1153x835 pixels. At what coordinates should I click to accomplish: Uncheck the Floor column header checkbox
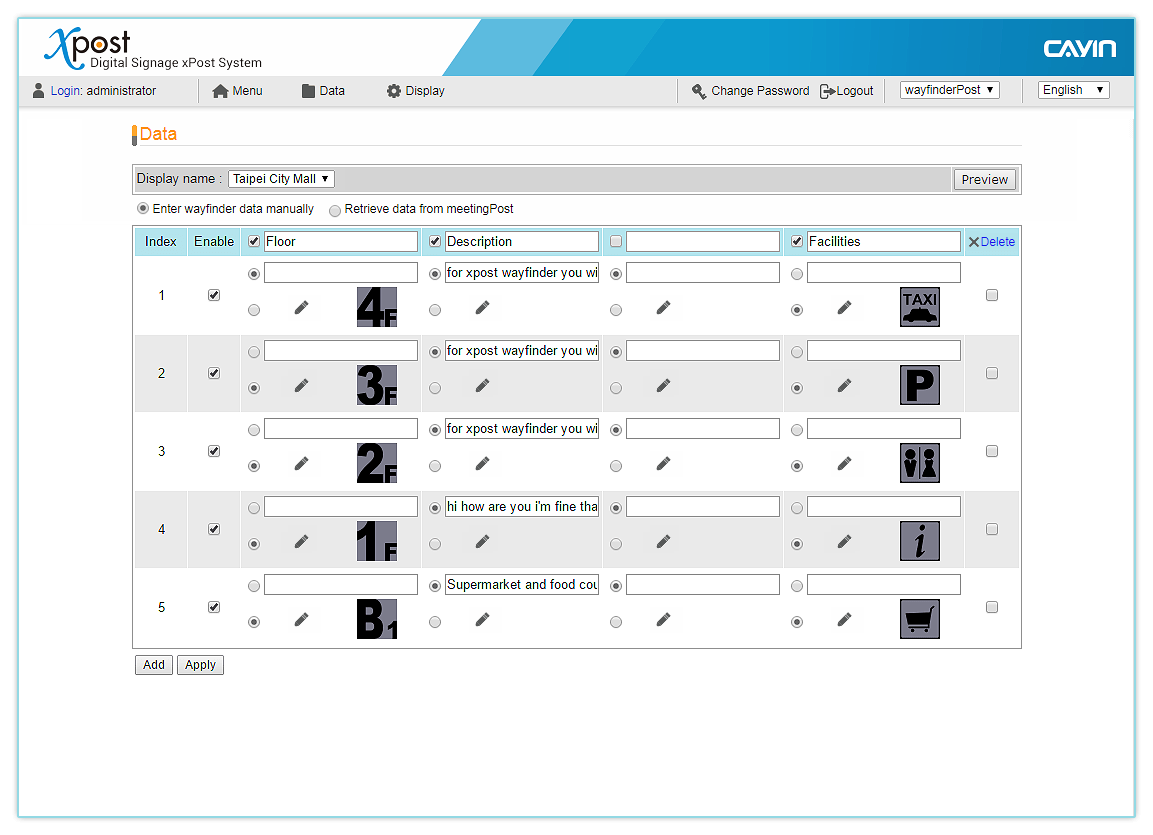(x=253, y=241)
